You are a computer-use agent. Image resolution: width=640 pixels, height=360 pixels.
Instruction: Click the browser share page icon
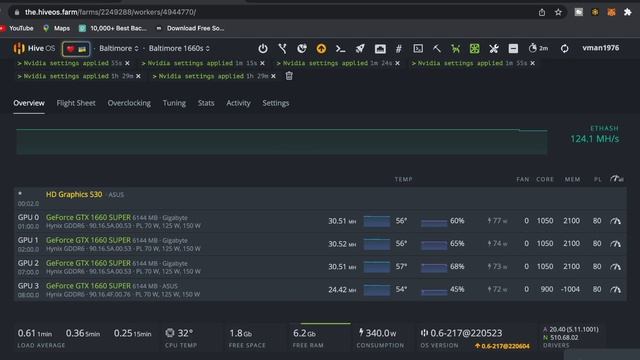click(x=542, y=12)
